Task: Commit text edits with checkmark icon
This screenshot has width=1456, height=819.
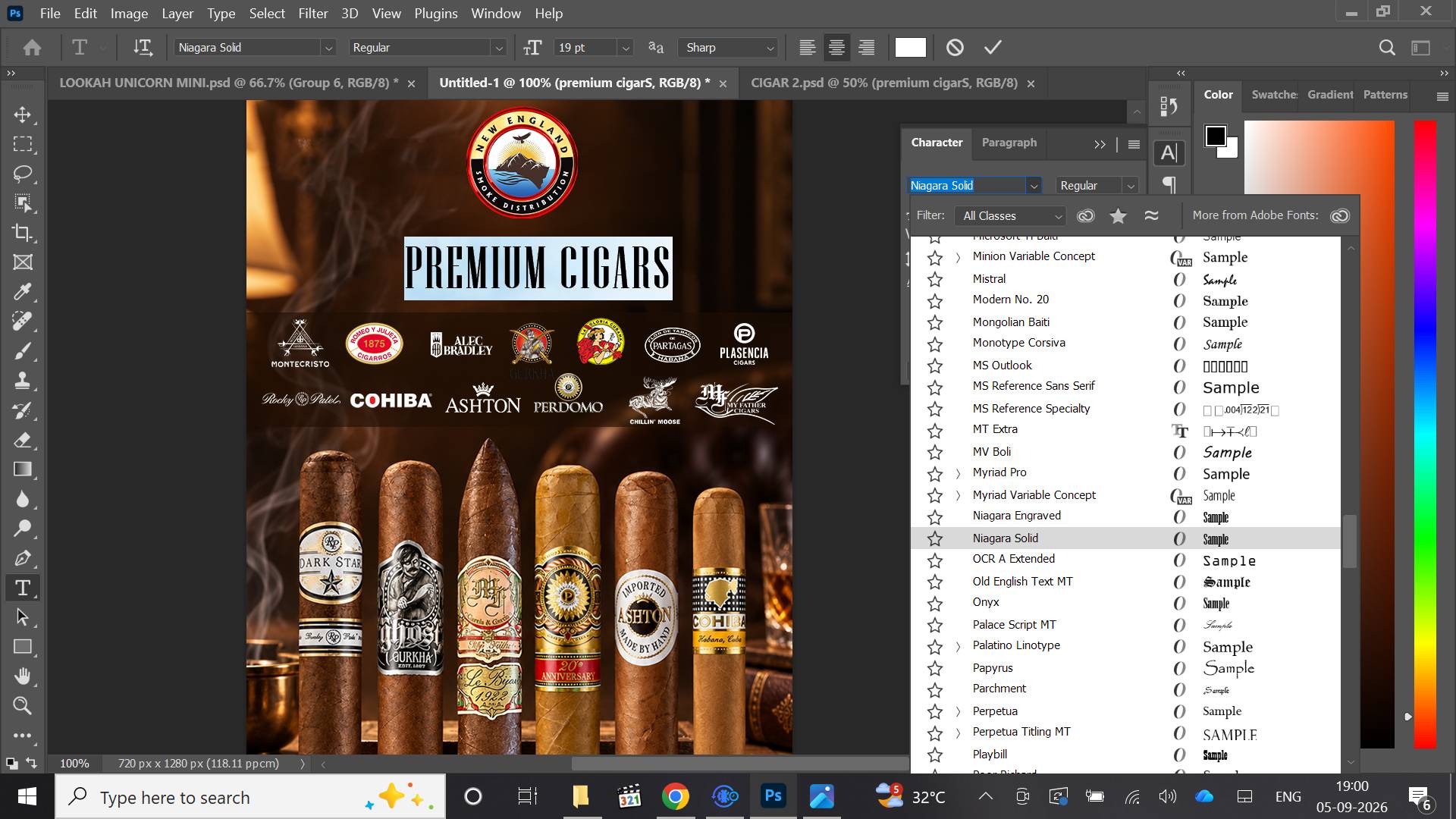Action: coord(993,47)
